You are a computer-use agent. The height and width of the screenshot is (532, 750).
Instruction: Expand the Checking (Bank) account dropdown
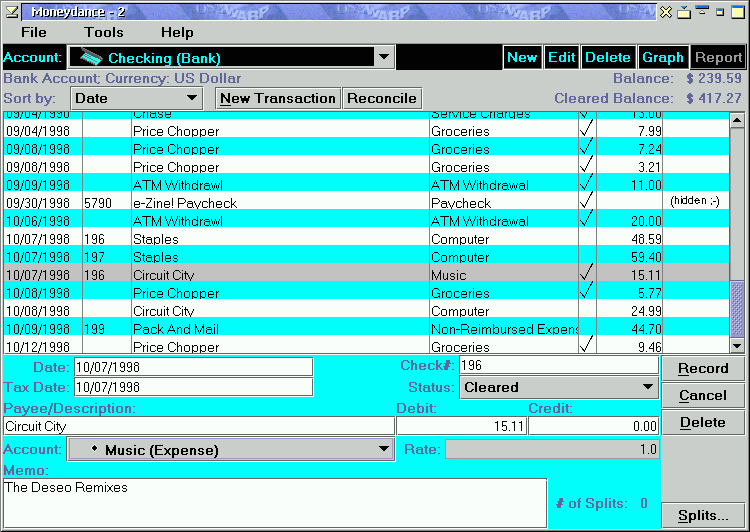tap(384, 57)
